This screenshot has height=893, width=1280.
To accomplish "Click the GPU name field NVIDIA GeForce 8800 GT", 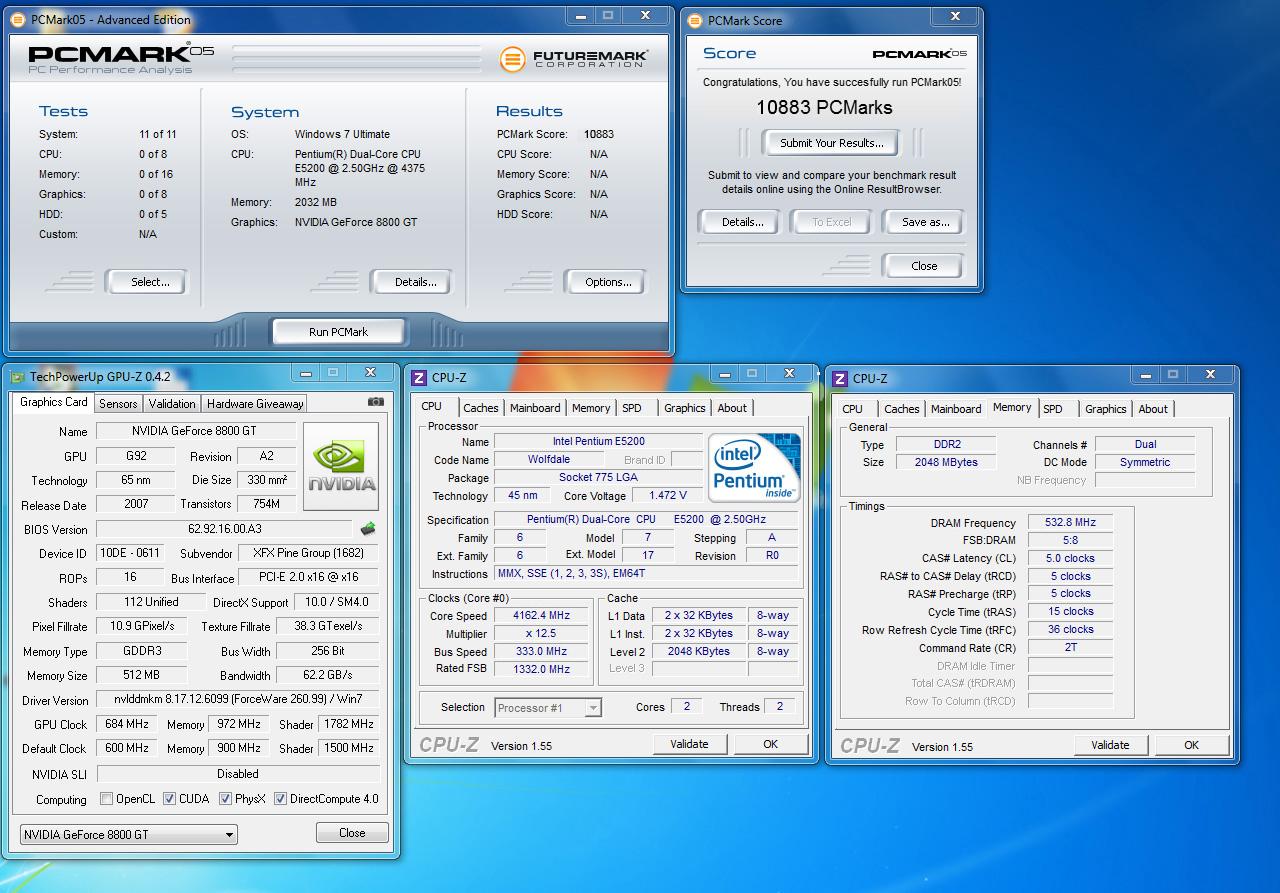I will (x=196, y=431).
